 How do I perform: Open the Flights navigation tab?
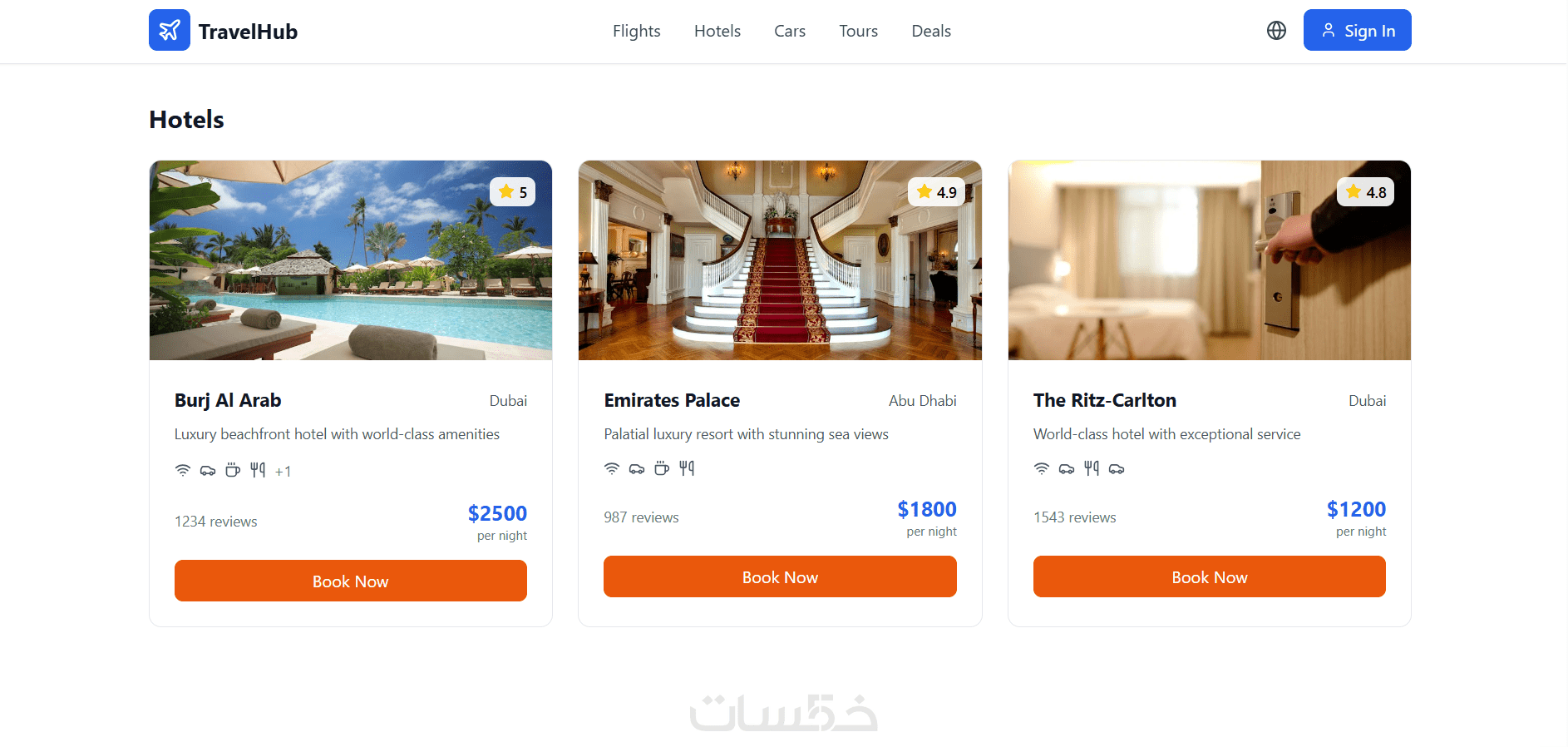coord(637,31)
